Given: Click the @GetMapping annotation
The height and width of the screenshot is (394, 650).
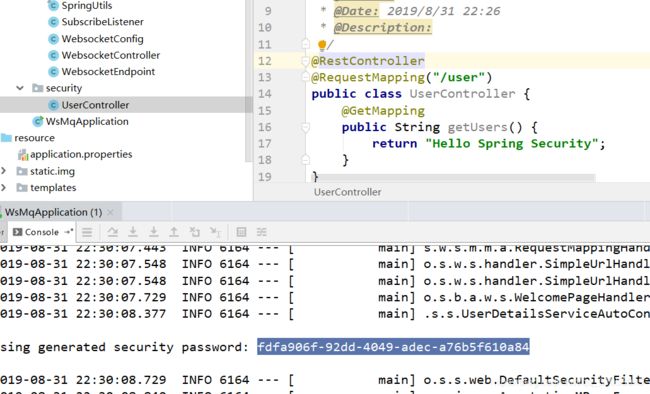Looking at the screenshot, I should [x=383, y=111].
